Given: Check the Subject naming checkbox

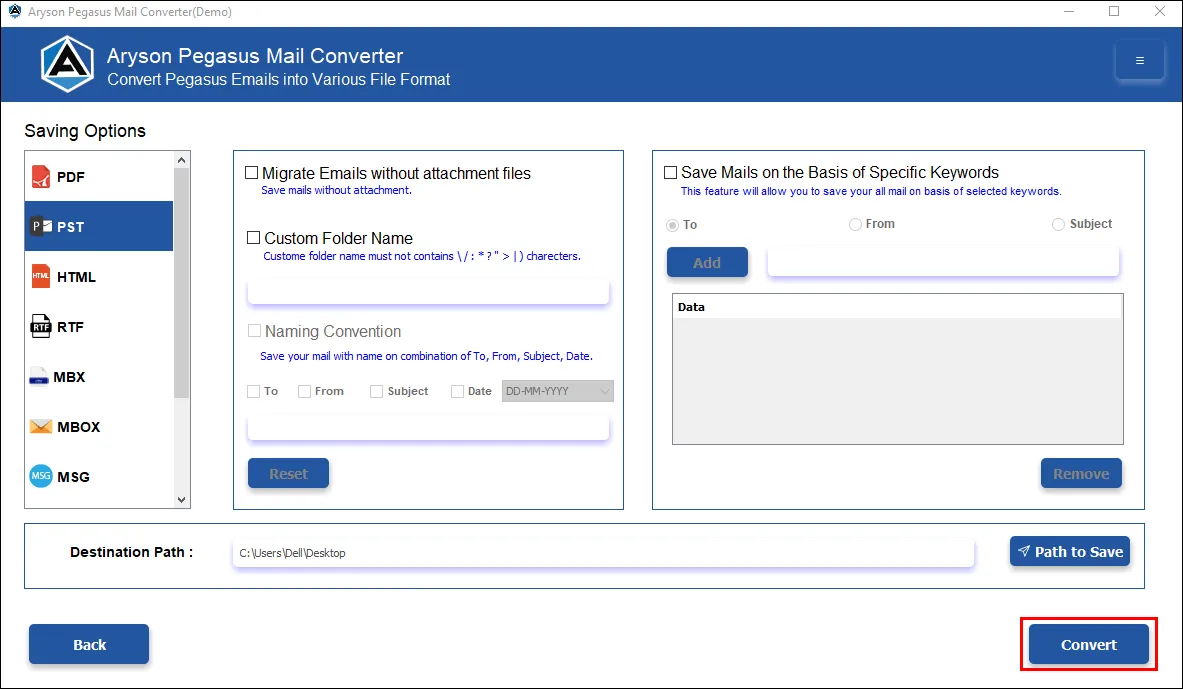Looking at the screenshot, I should tap(376, 391).
